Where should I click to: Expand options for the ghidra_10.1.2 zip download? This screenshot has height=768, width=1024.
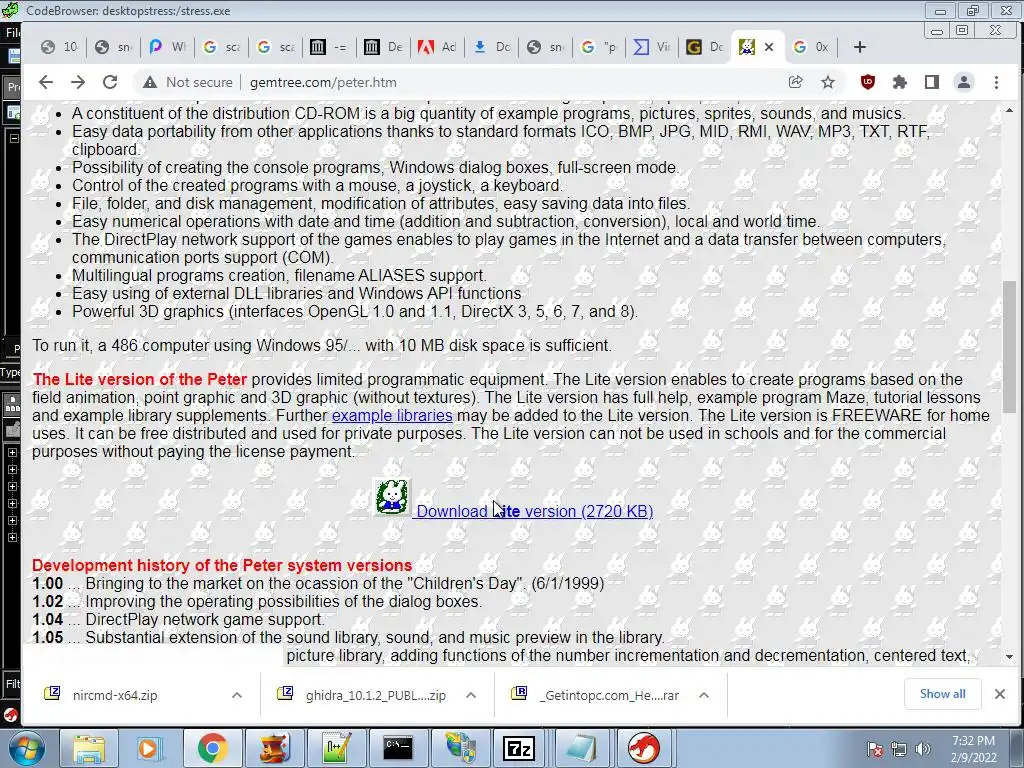click(471, 695)
